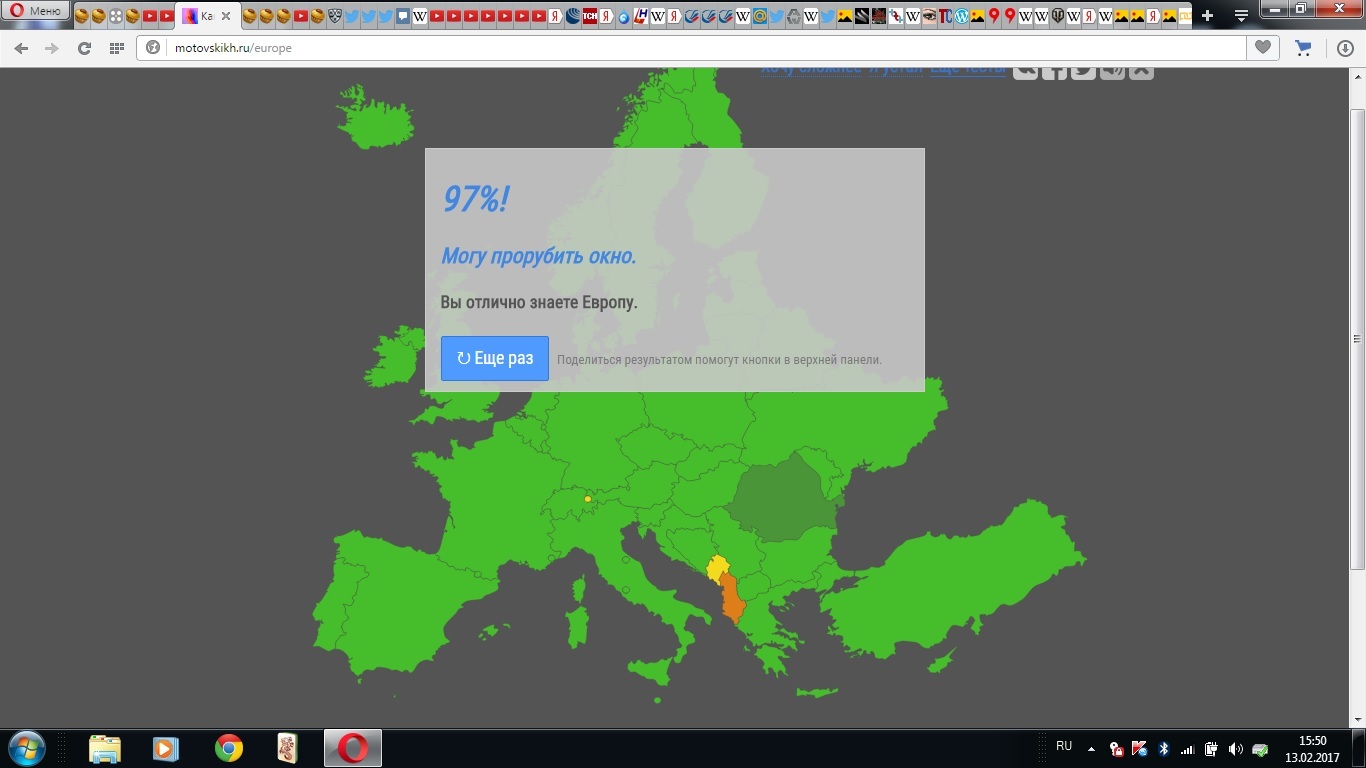Open the Speed Dial grid
Viewport: 1366px width, 768px height.
116,48
